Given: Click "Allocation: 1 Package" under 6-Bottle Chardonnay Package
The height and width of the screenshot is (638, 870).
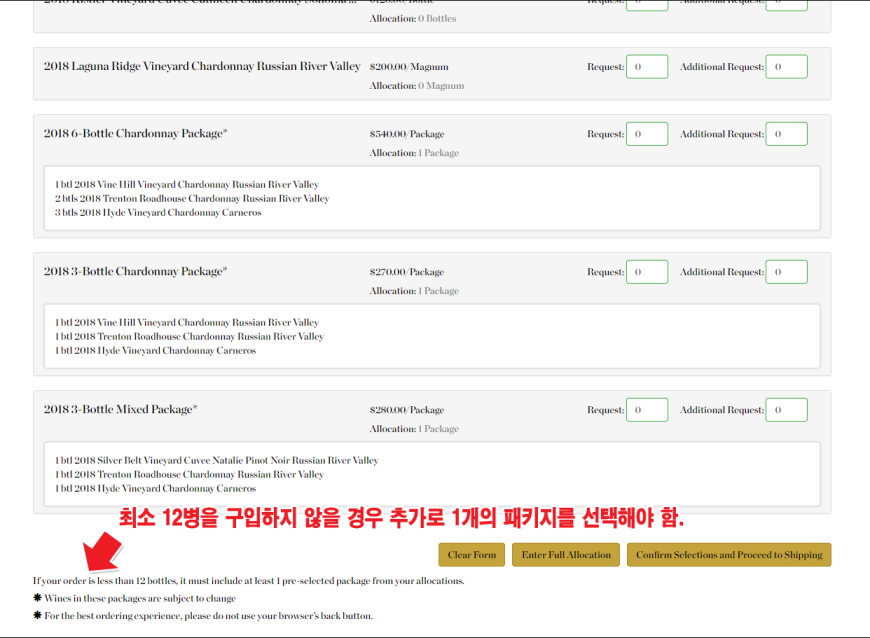Looking at the screenshot, I should tap(414, 153).
